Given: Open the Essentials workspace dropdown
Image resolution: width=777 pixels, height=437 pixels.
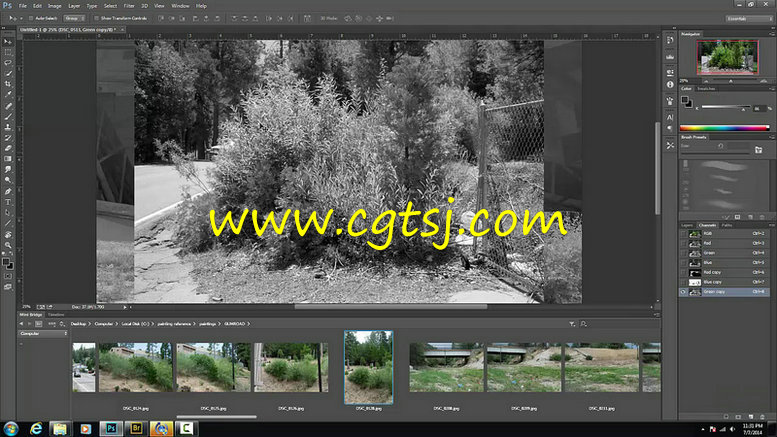Looking at the screenshot, I should (749, 18).
